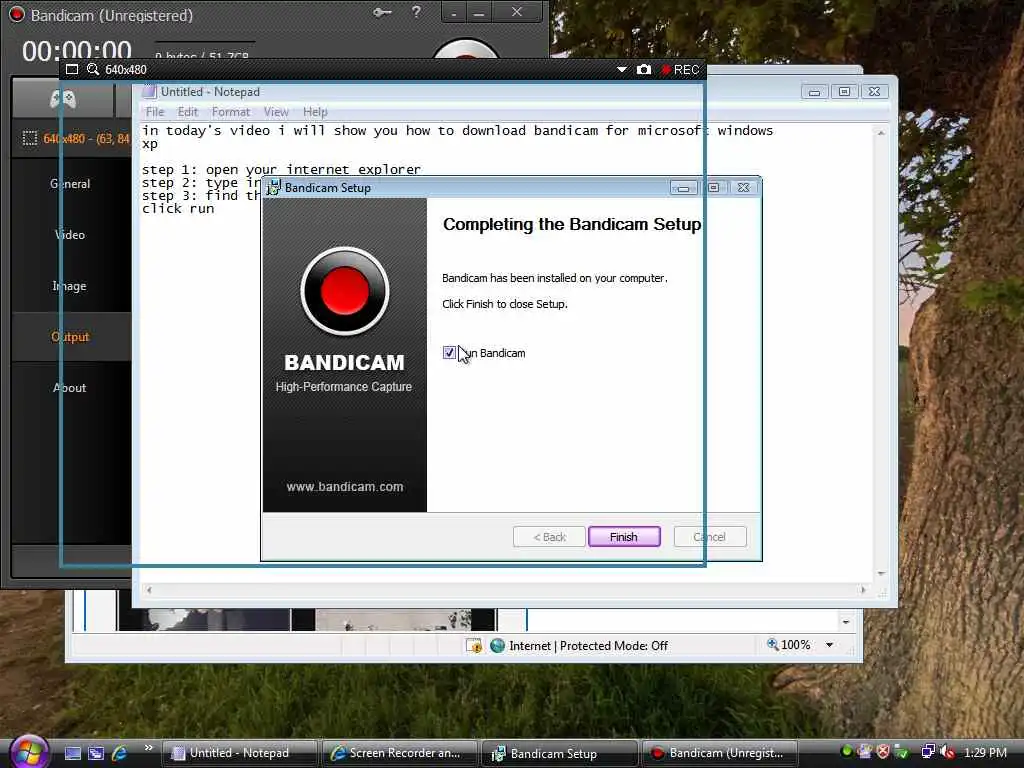Switch to Bandicam Setup taskbar button
Viewport: 1024px width, 768px height.
(x=560, y=753)
